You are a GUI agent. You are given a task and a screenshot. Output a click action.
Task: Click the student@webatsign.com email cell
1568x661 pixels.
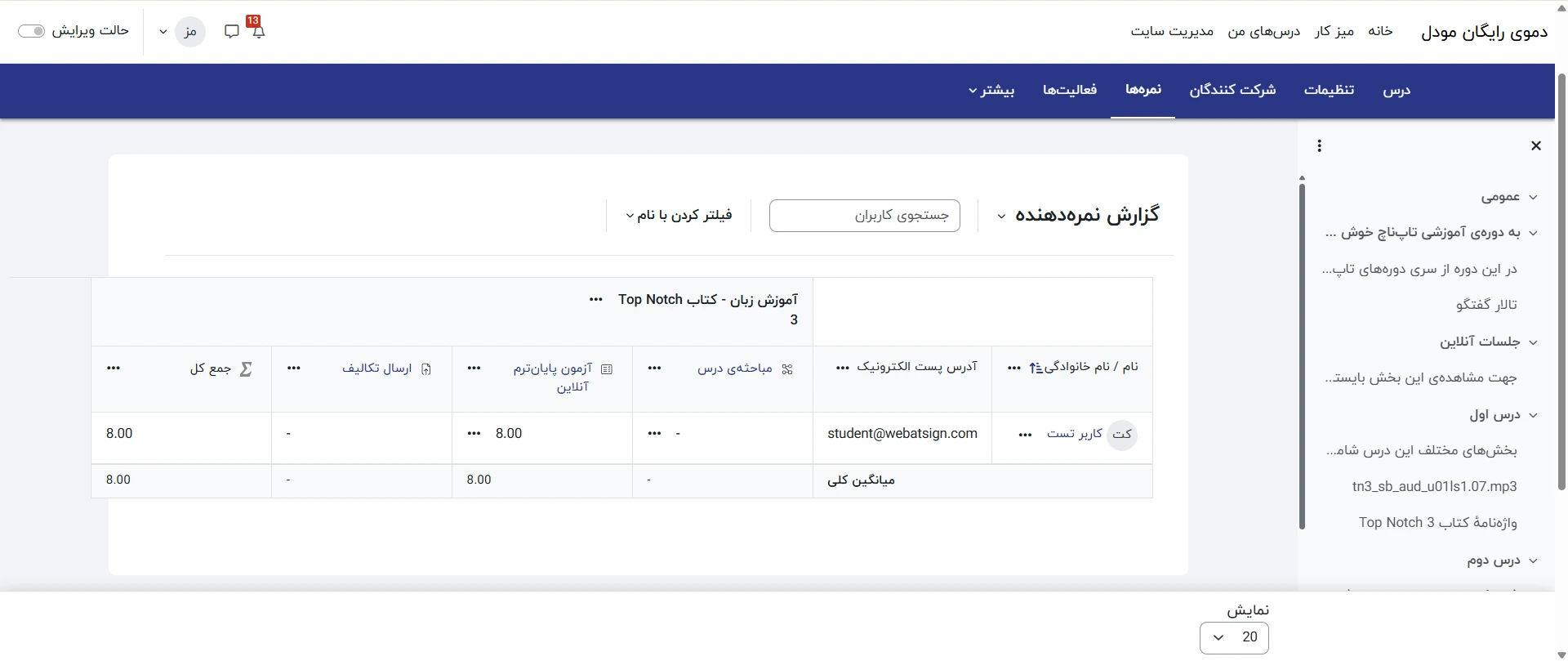coord(902,434)
